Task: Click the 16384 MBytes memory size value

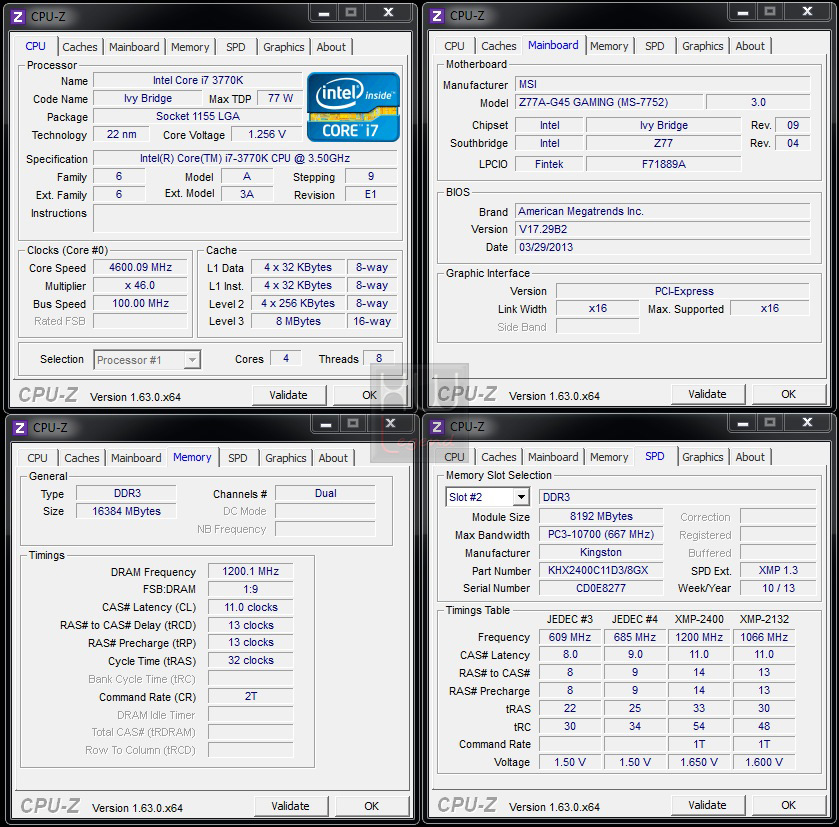Action: point(126,511)
